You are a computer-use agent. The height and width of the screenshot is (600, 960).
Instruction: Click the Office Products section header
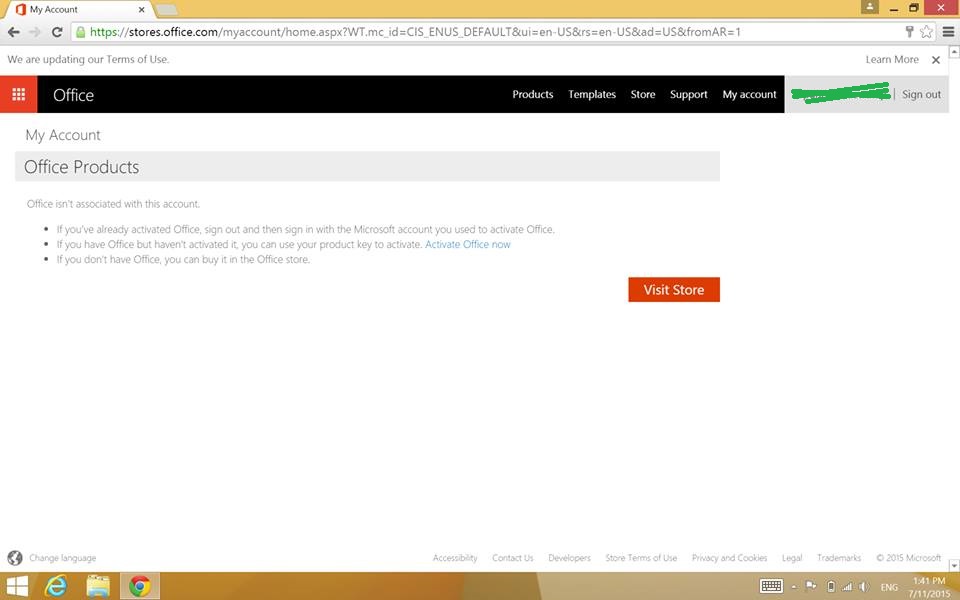click(x=367, y=167)
